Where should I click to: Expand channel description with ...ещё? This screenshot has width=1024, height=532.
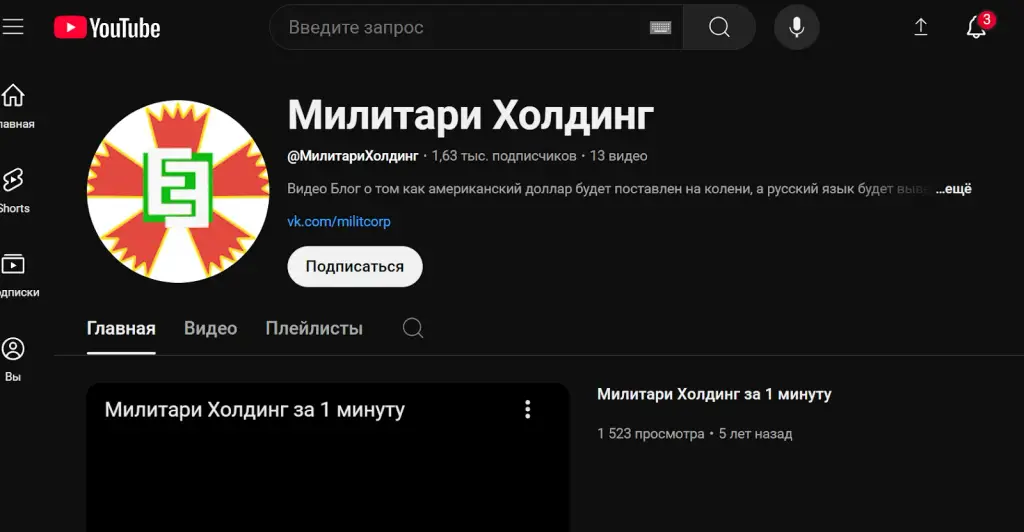(953, 189)
